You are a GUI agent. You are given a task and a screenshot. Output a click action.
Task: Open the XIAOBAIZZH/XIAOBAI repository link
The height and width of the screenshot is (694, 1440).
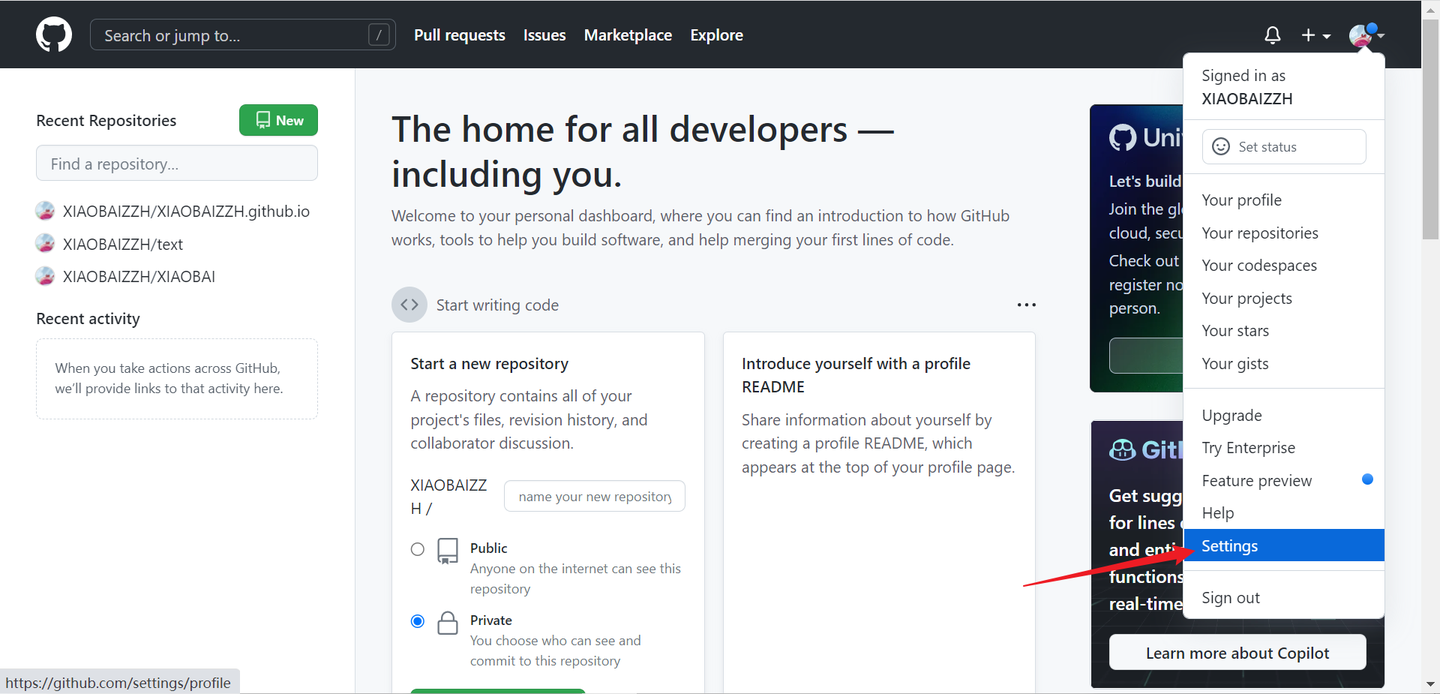(139, 276)
